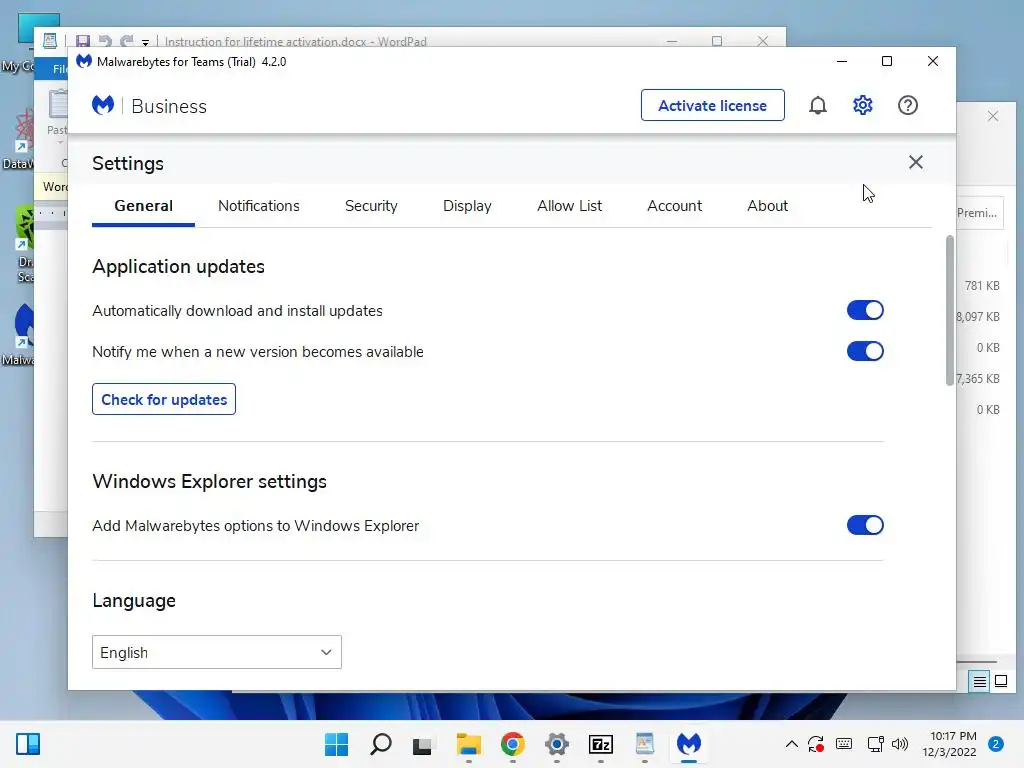Switch to details view icon in Explorer window

(980, 682)
